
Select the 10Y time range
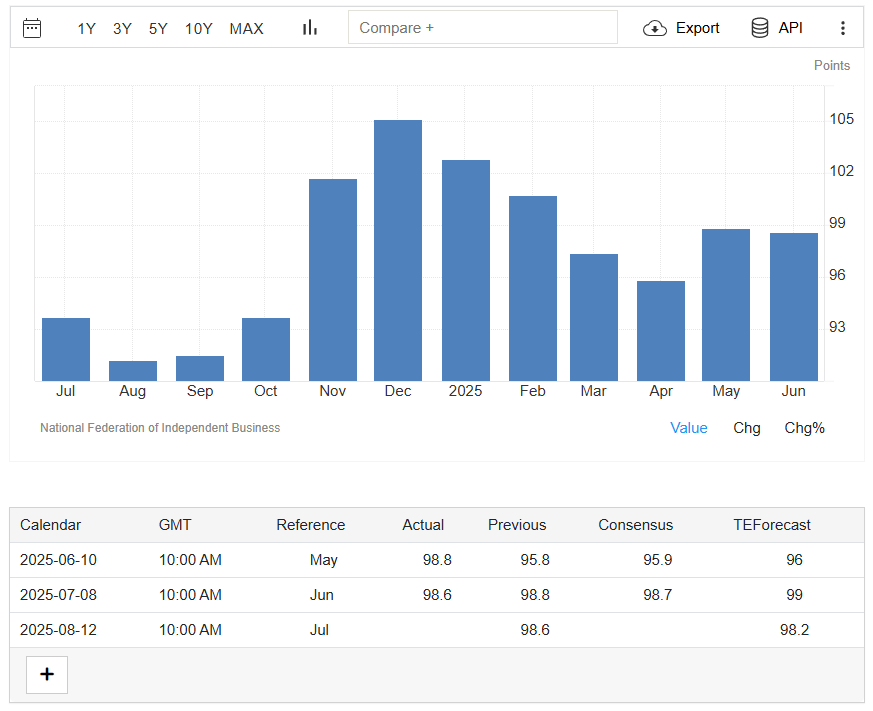[x=199, y=28]
